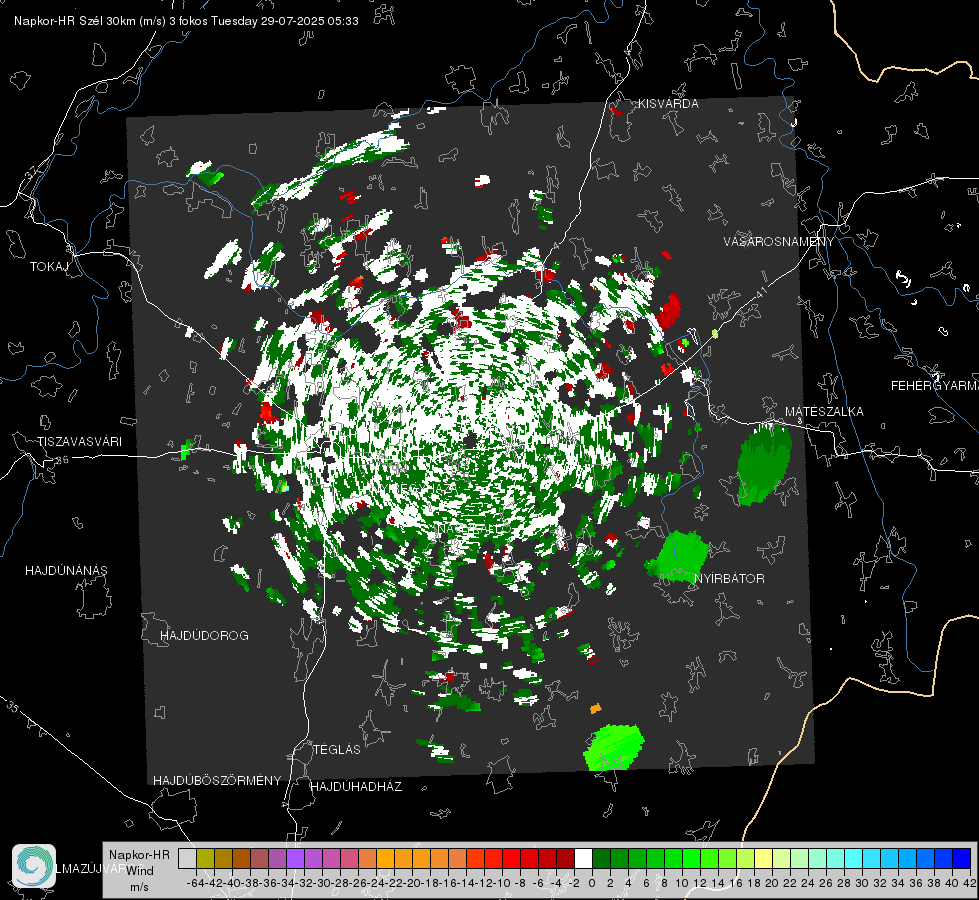This screenshot has width=979, height=900.
Task: Click the 'm/s' unit label in legend
Action: pyautogui.click(x=139, y=887)
